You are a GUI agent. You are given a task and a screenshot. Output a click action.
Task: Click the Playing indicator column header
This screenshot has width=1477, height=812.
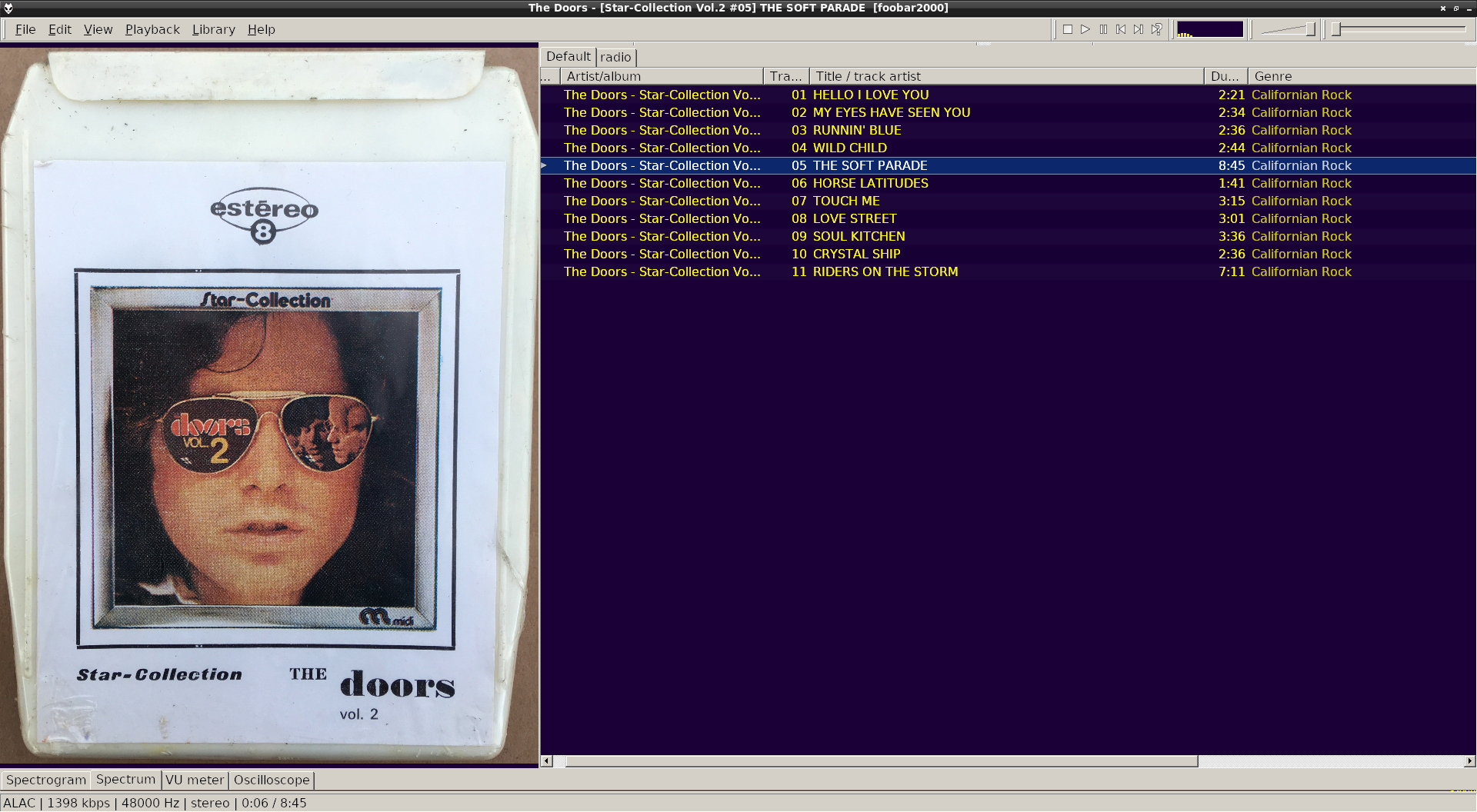[549, 76]
